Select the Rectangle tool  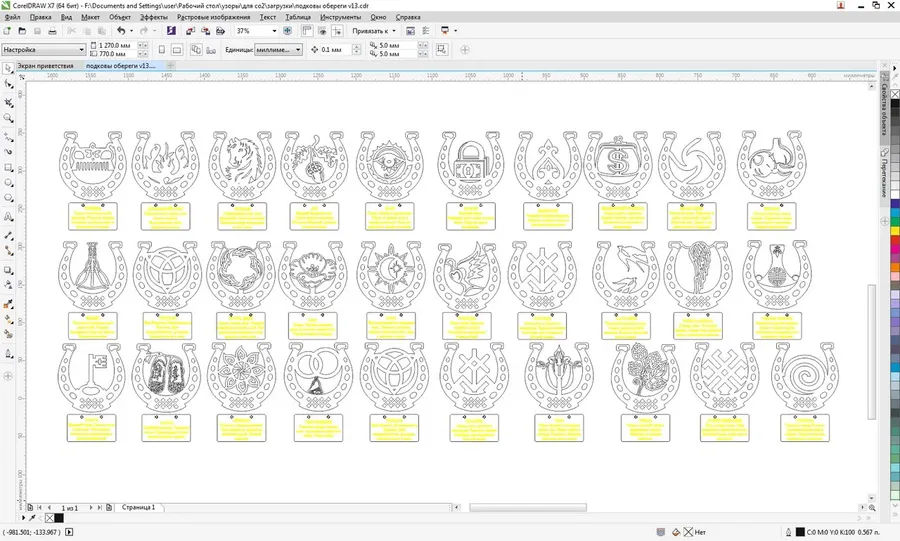click(x=8, y=168)
